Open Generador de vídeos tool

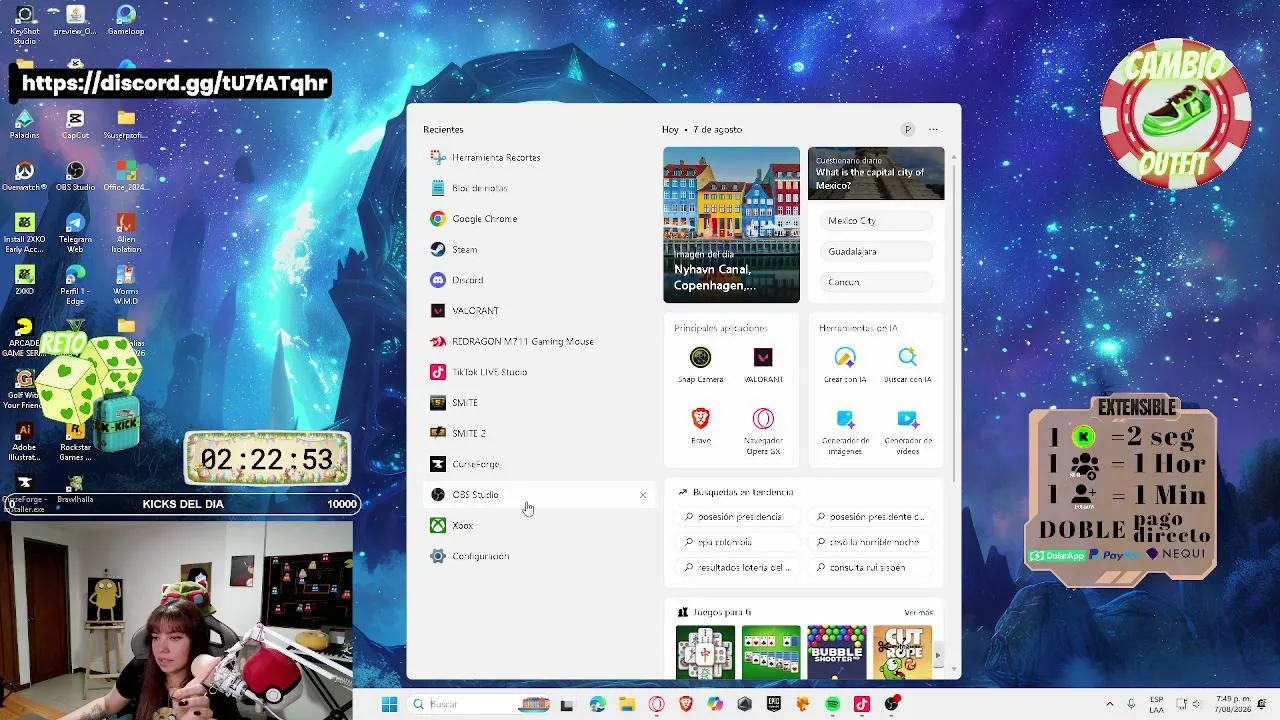click(x=907, y=431)
